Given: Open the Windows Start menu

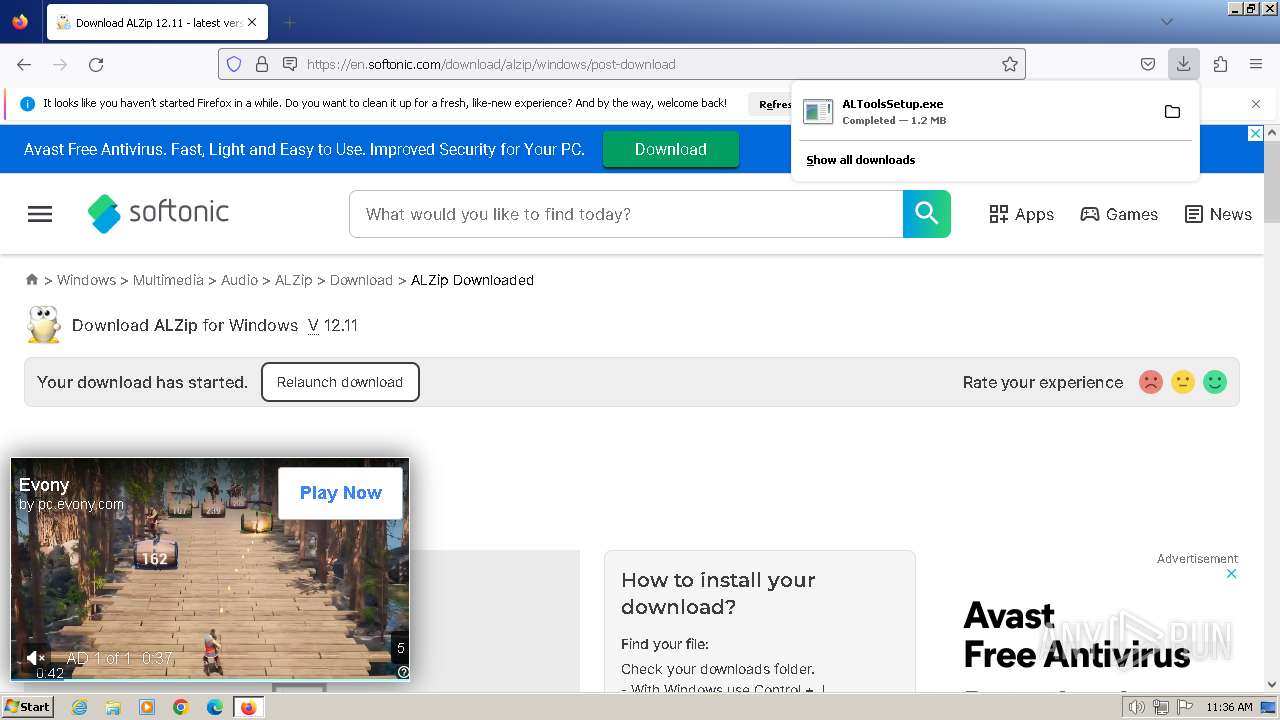Looking at the screenshot, I should coord(27,707).
